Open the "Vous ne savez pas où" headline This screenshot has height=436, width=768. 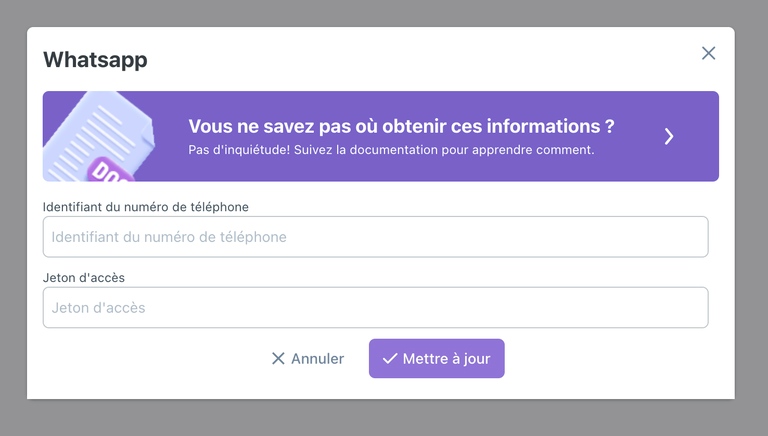click(x=401, y=127)
